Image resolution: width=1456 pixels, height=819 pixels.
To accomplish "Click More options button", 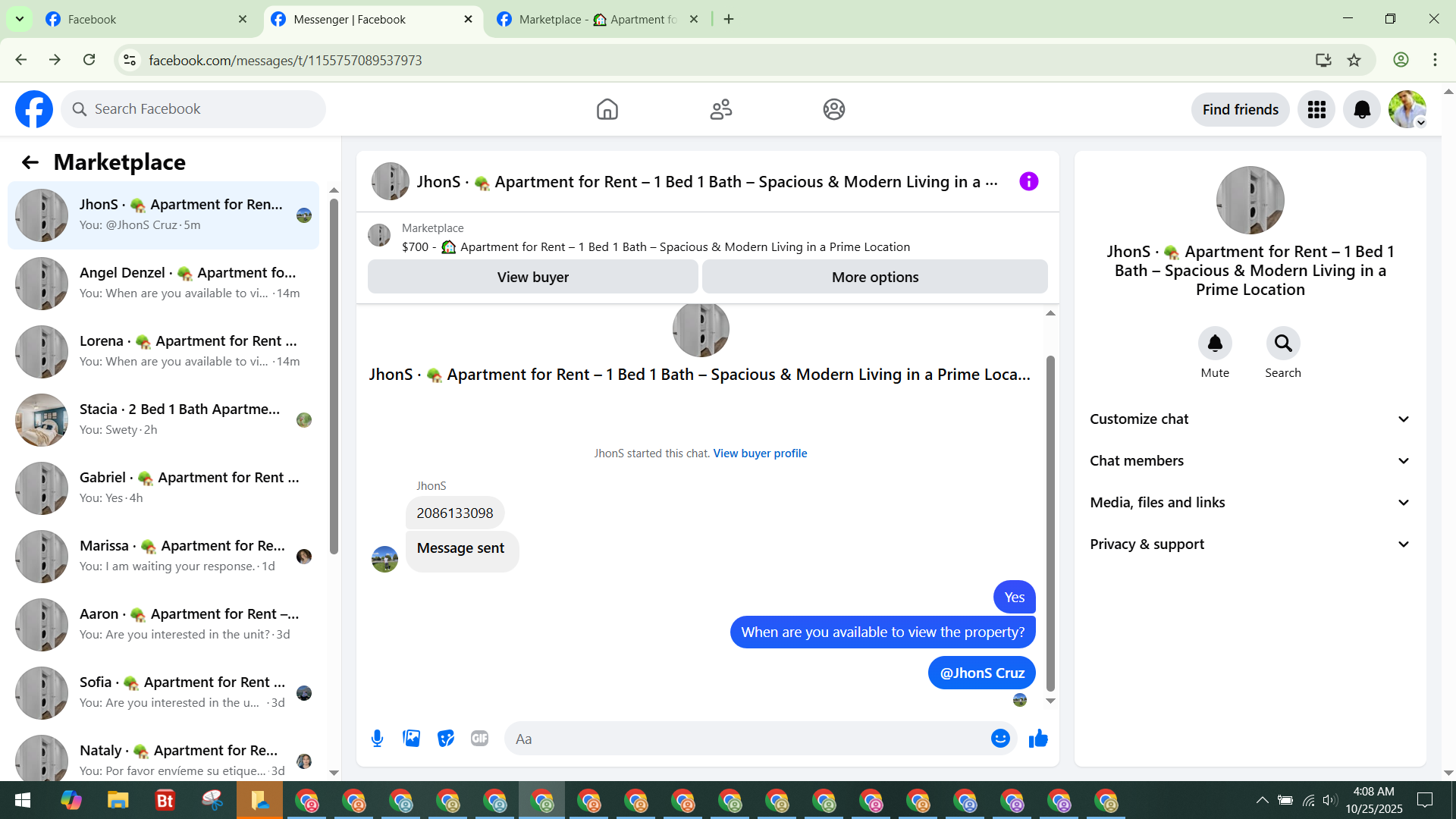I will point(875,277).
